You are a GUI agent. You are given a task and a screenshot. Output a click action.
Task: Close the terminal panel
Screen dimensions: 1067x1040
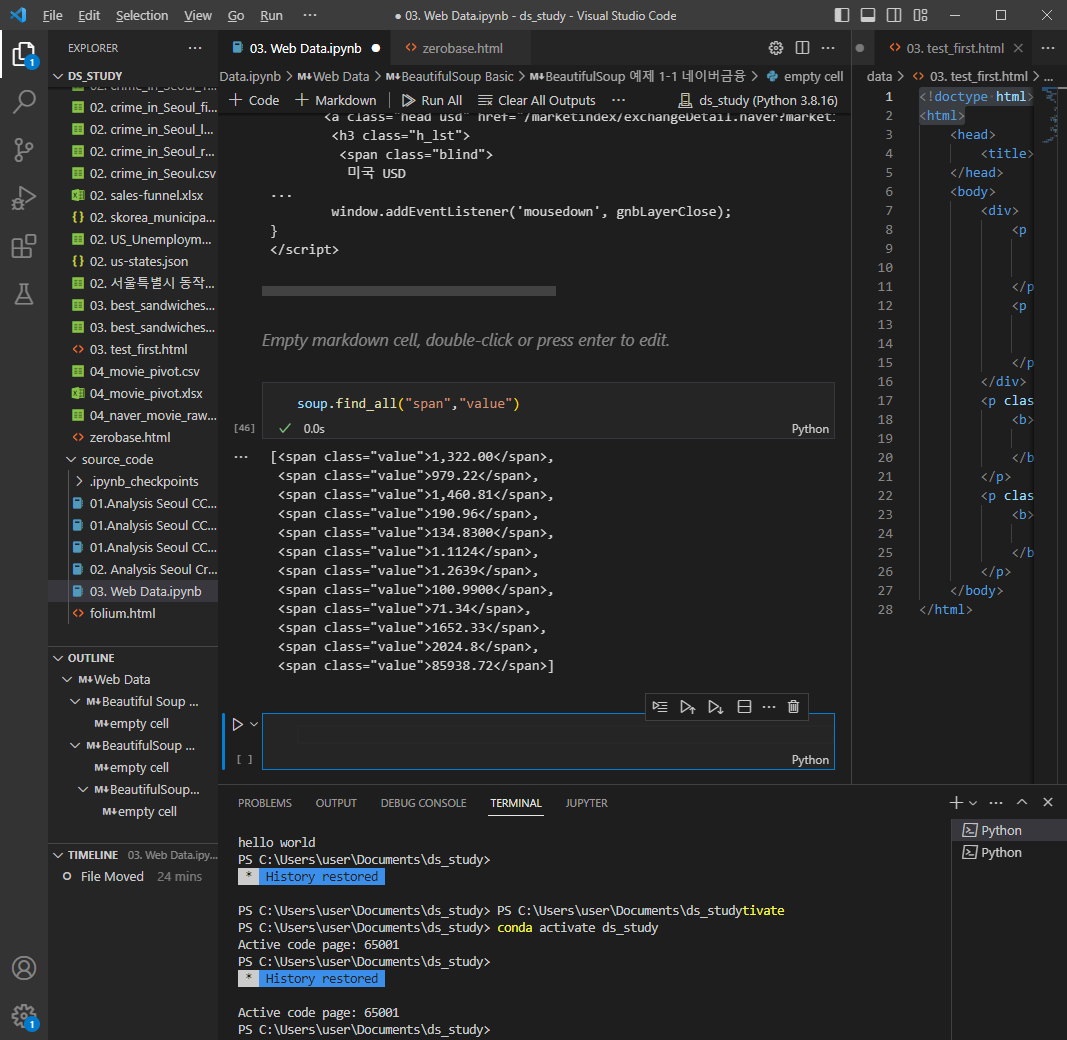point(1048,802)
